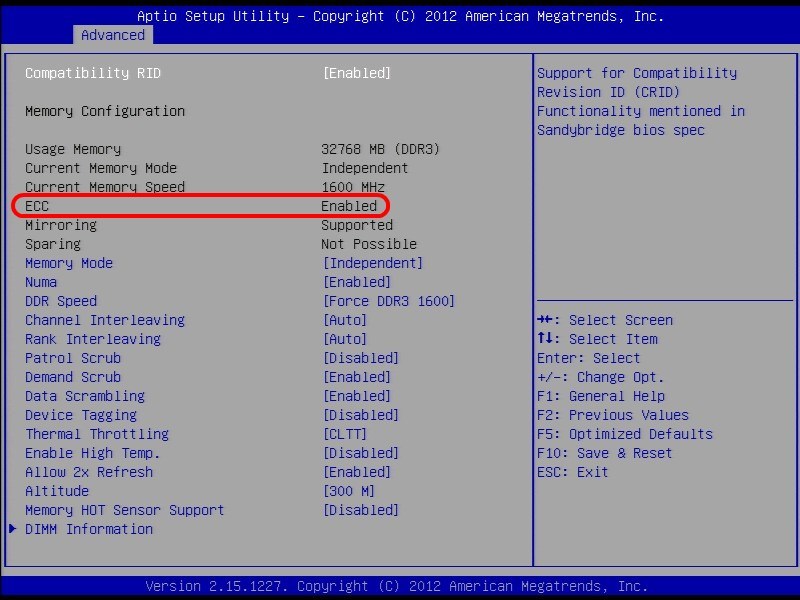This screenshot has height=600, width=800.
Task: Click F5: Optimized Defaults hint
Action: [x=625, y=434]
